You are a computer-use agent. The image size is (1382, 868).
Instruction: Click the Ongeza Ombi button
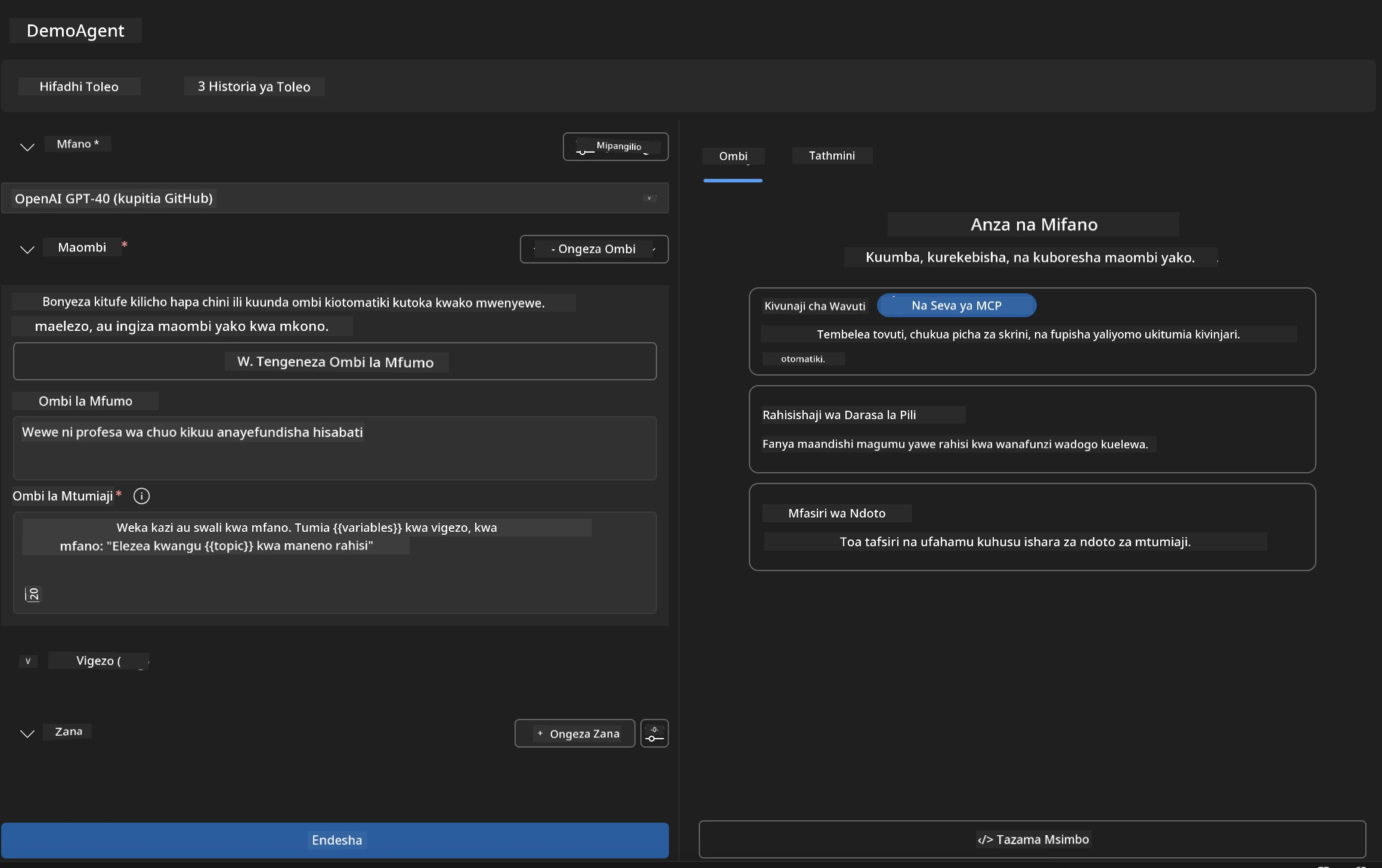tap(594, 249)
